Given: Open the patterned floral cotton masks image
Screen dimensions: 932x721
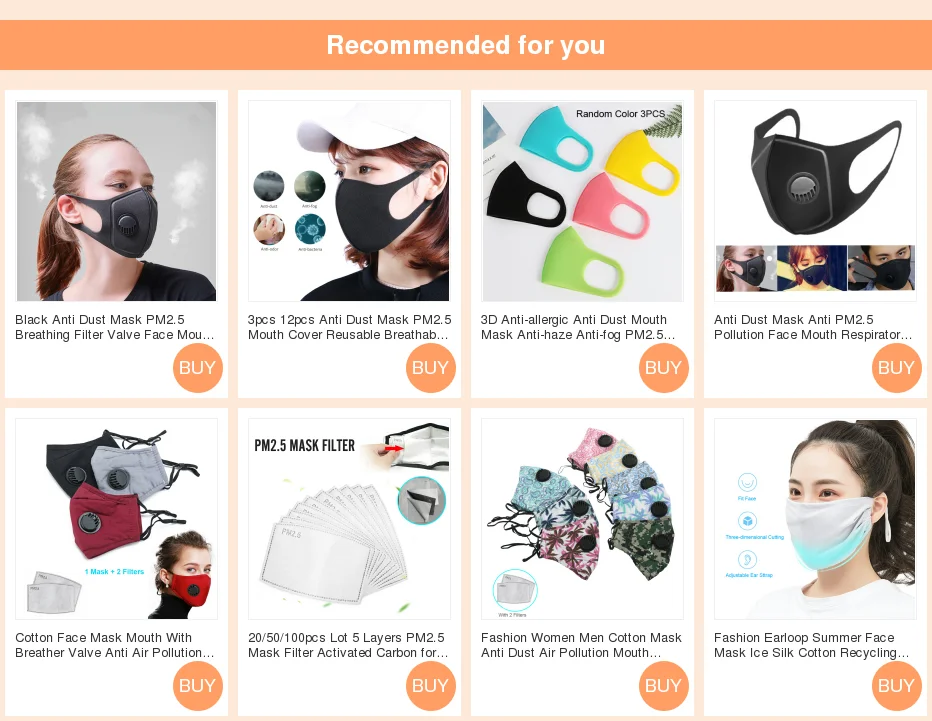Looking at the screenshot, I should pos(582,519).
